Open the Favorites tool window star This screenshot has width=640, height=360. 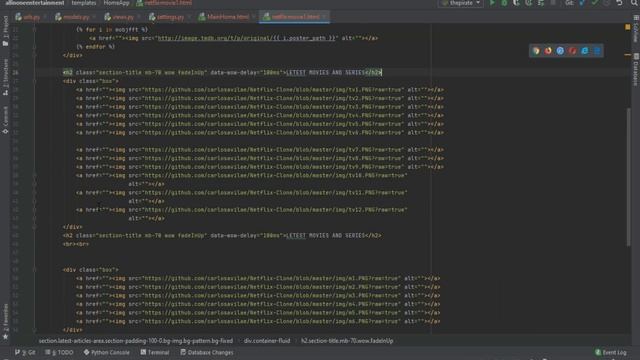5,322
